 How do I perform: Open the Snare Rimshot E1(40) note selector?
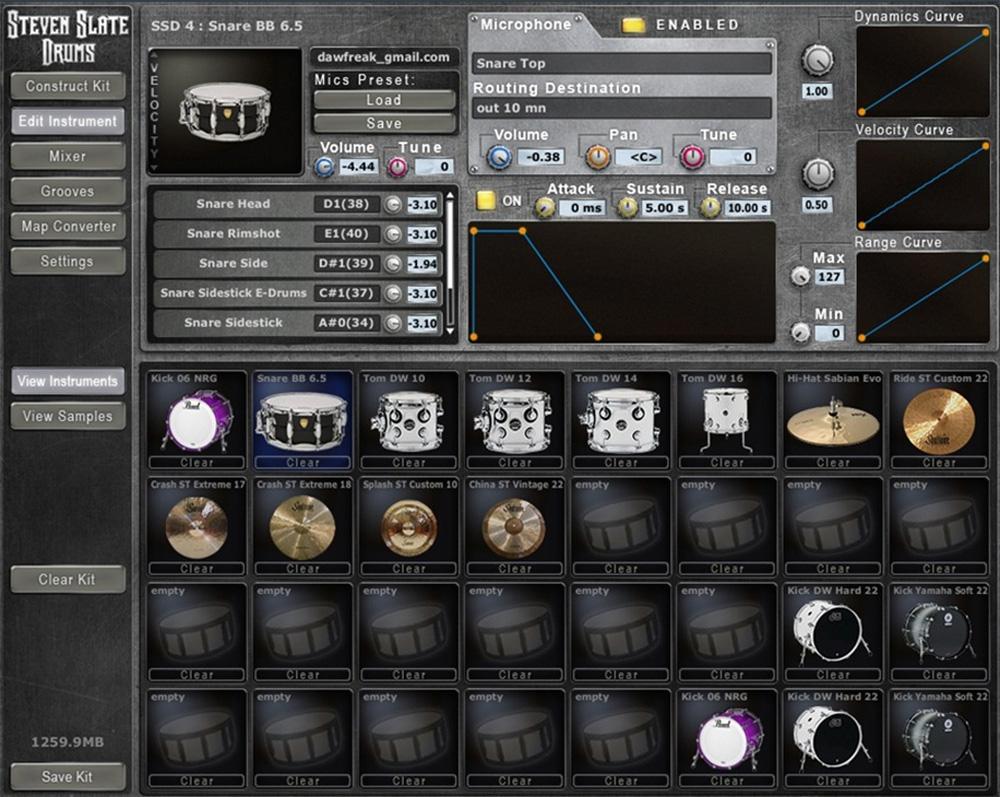click(346, 233)
